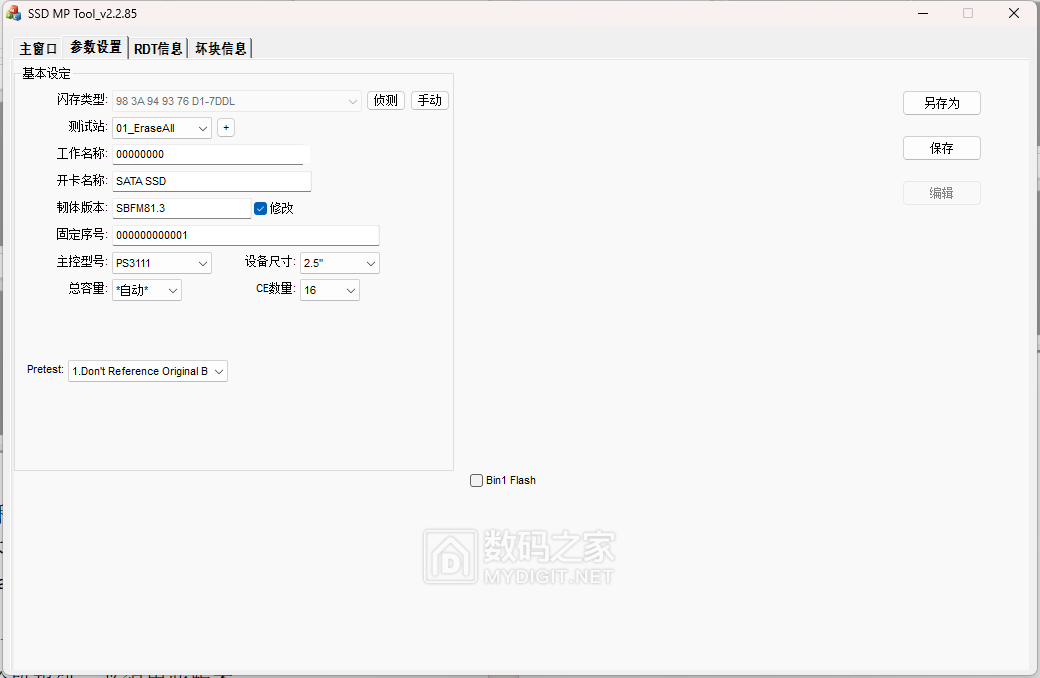
Task: Expand the 测试站 01_EraseAll dropdown
Action: [x=162, y=128]
